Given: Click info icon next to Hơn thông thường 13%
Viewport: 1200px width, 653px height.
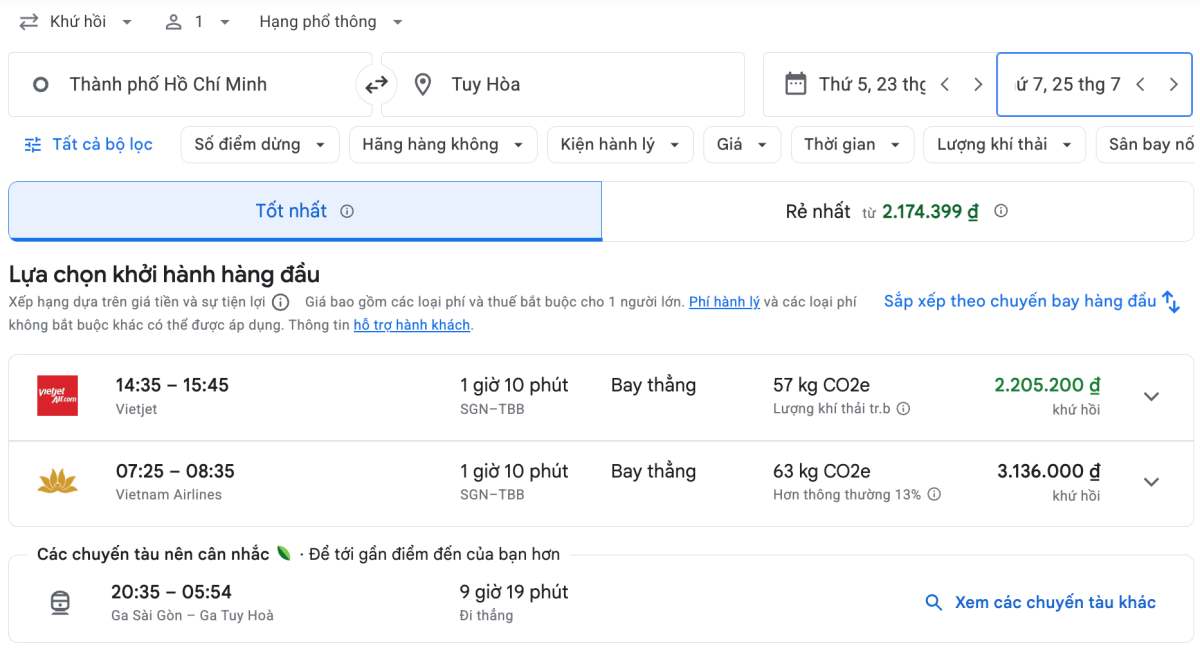Looking at the screenshot, I should click(934, 495).
